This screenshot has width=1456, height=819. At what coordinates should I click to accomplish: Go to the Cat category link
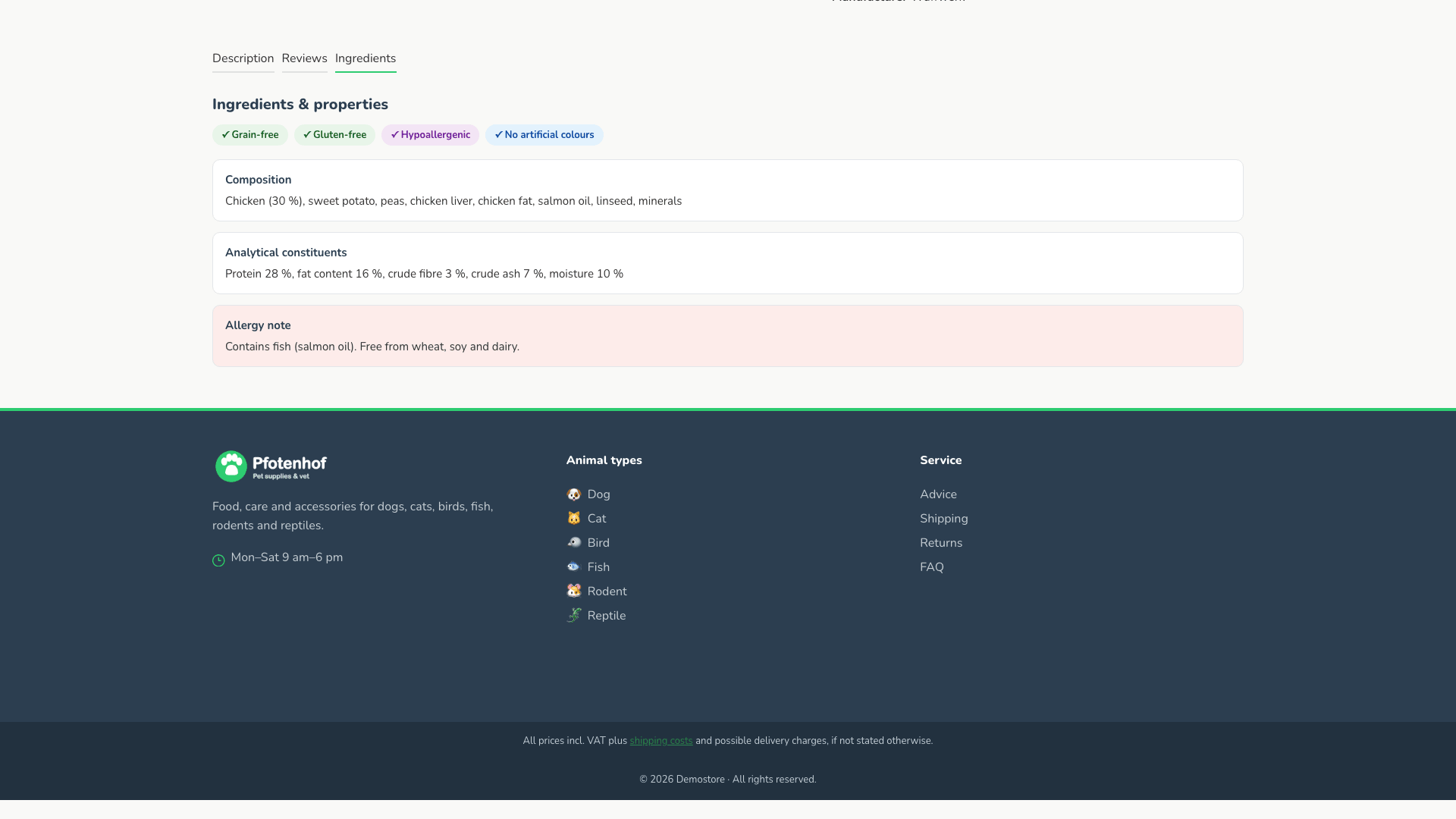tap(597, 519)
